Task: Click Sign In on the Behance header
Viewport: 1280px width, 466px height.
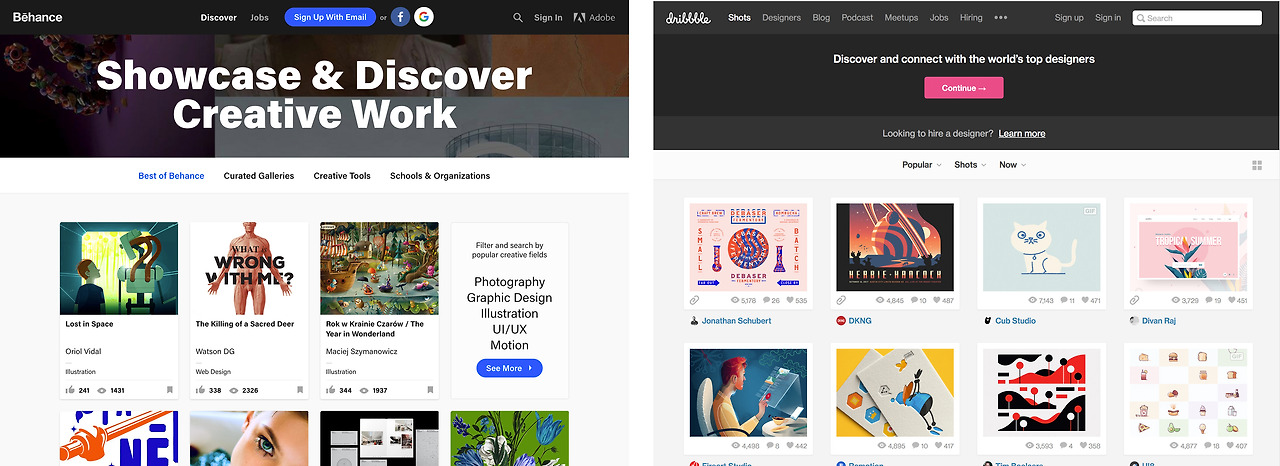Action: [x=548, y=17]
